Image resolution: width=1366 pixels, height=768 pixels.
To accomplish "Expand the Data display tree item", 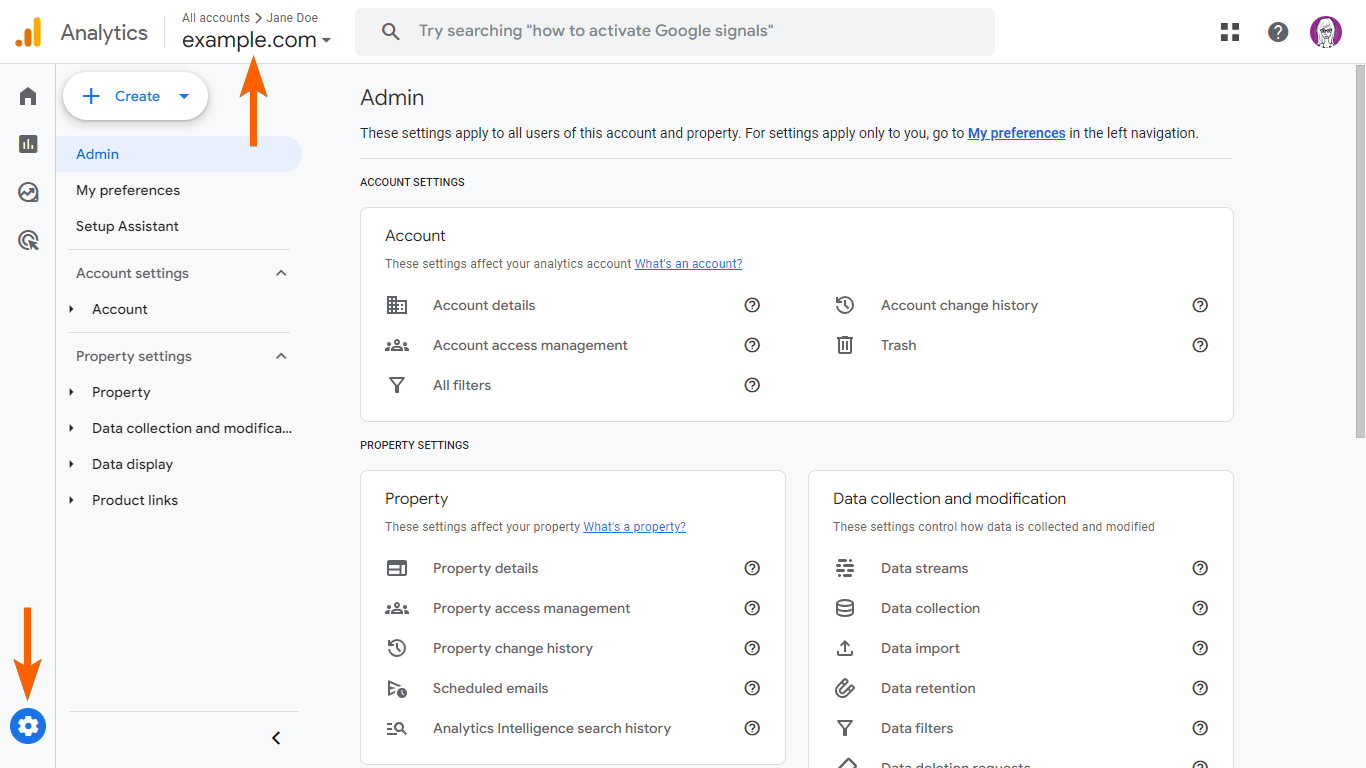I will click(72, 464).
